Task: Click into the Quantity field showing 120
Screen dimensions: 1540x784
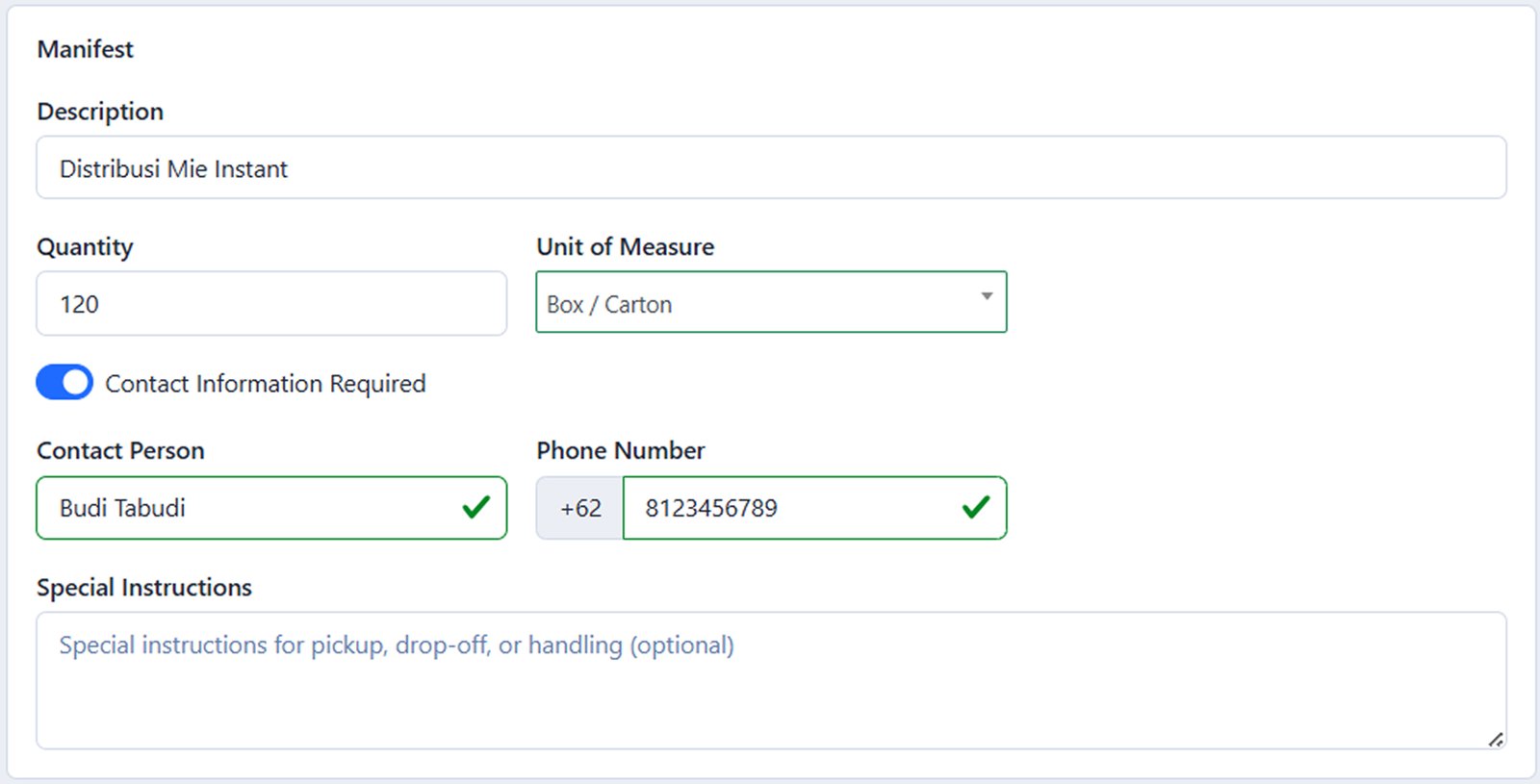Action: click(271, 304)
